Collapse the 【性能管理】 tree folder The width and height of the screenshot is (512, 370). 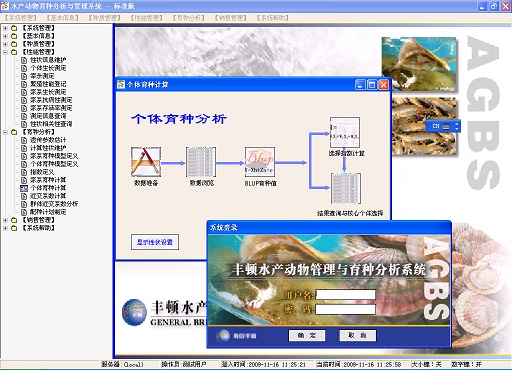pyautogui.click(x=5, y=52)
